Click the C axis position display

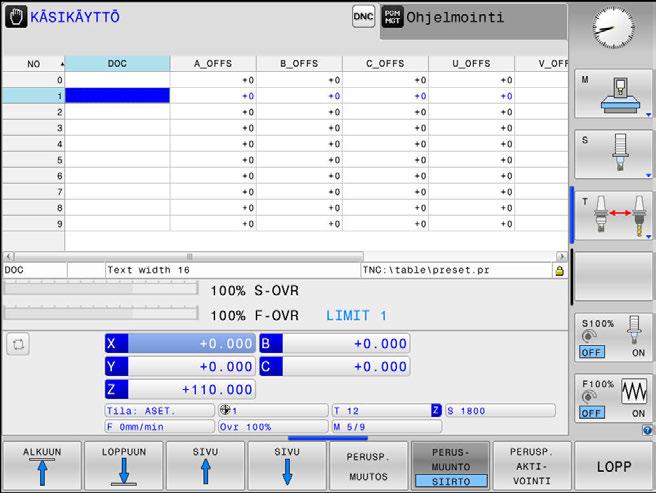click(x=335, y=367)
